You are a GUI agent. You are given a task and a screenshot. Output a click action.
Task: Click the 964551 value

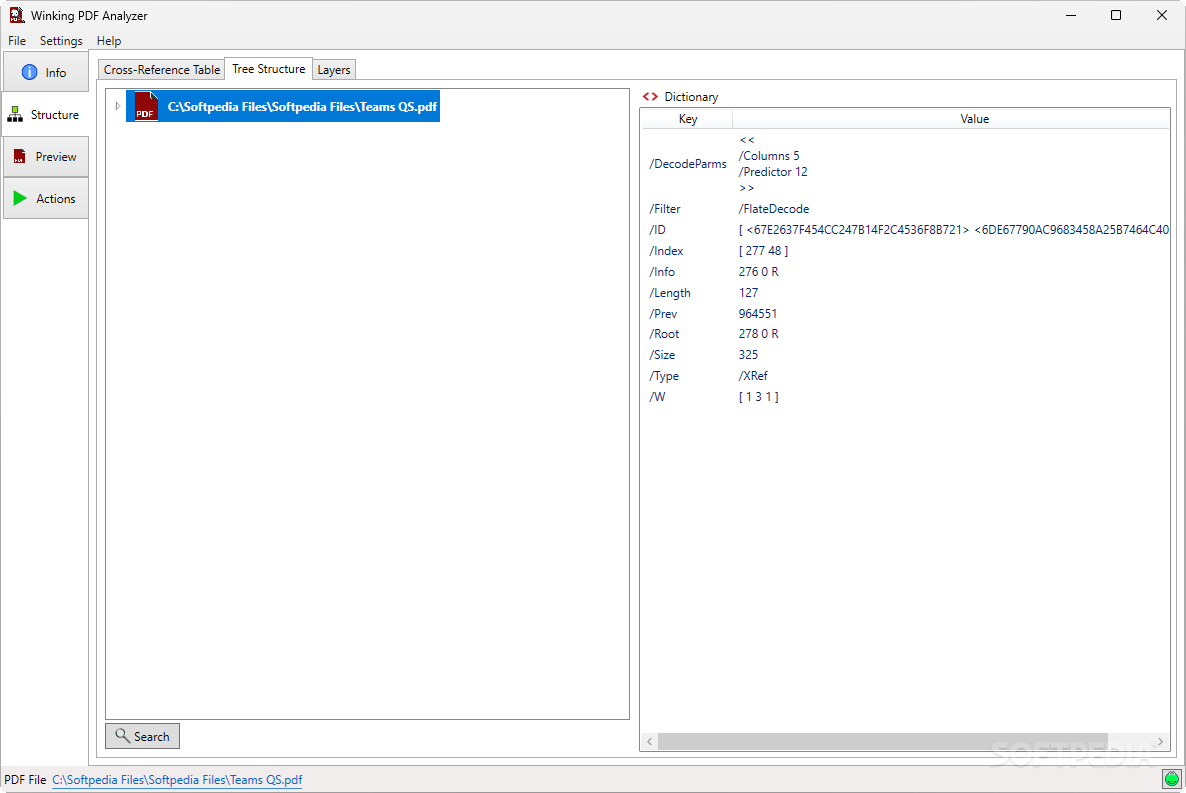(x=758, y=314)
